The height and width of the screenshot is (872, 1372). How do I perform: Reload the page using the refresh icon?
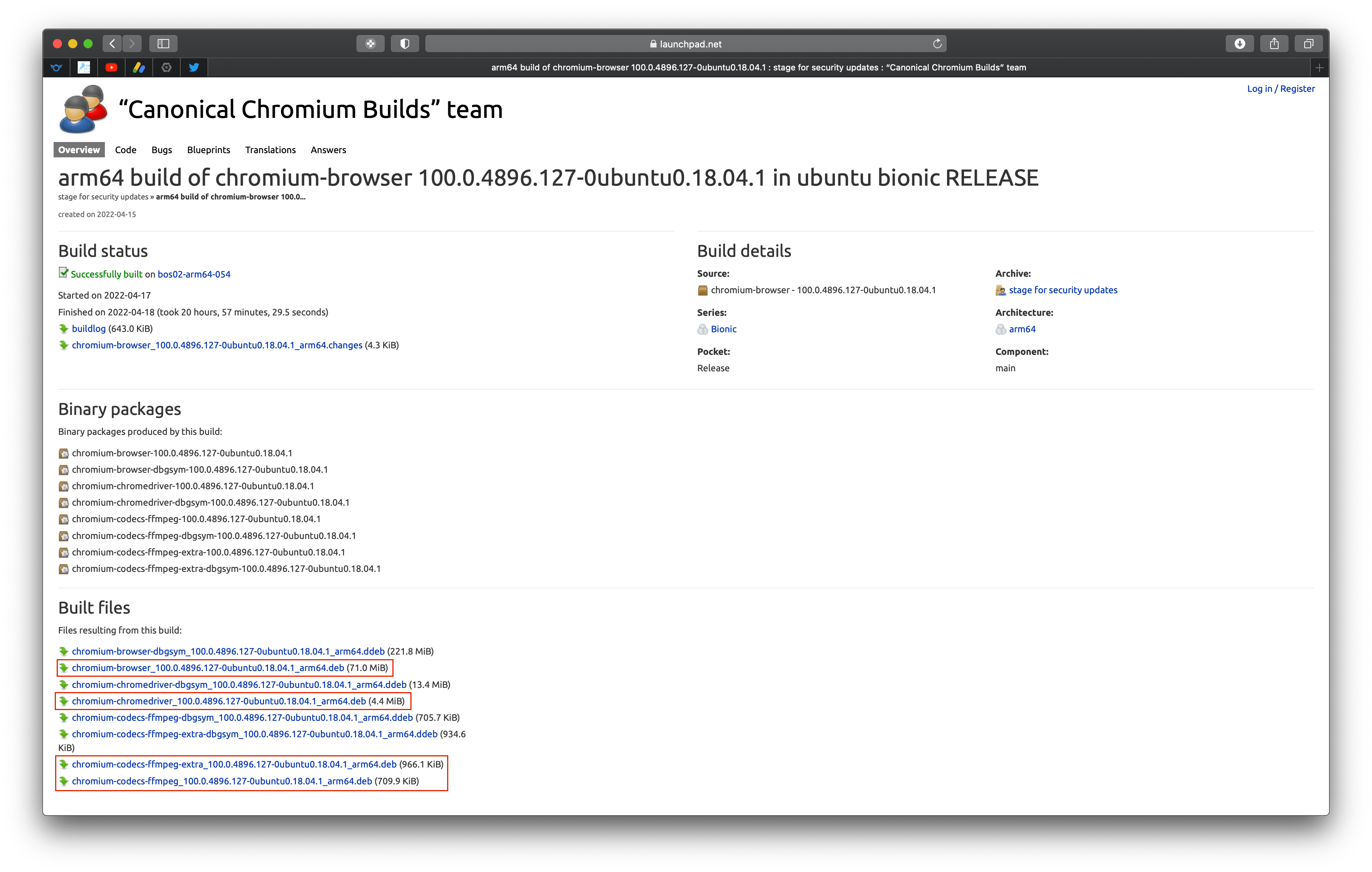[937, 43]
